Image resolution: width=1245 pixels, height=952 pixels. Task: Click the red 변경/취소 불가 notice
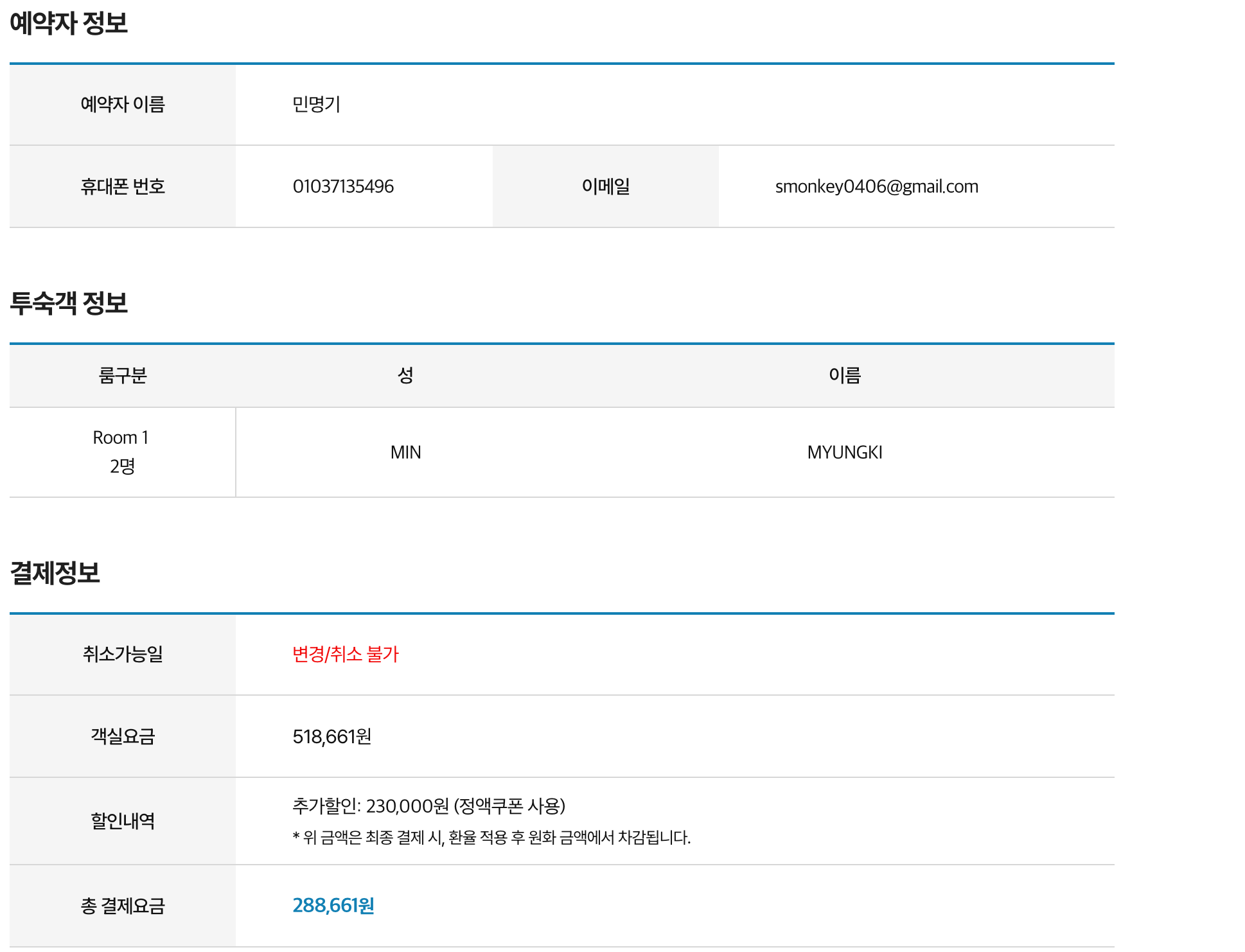tap(346, 655)
